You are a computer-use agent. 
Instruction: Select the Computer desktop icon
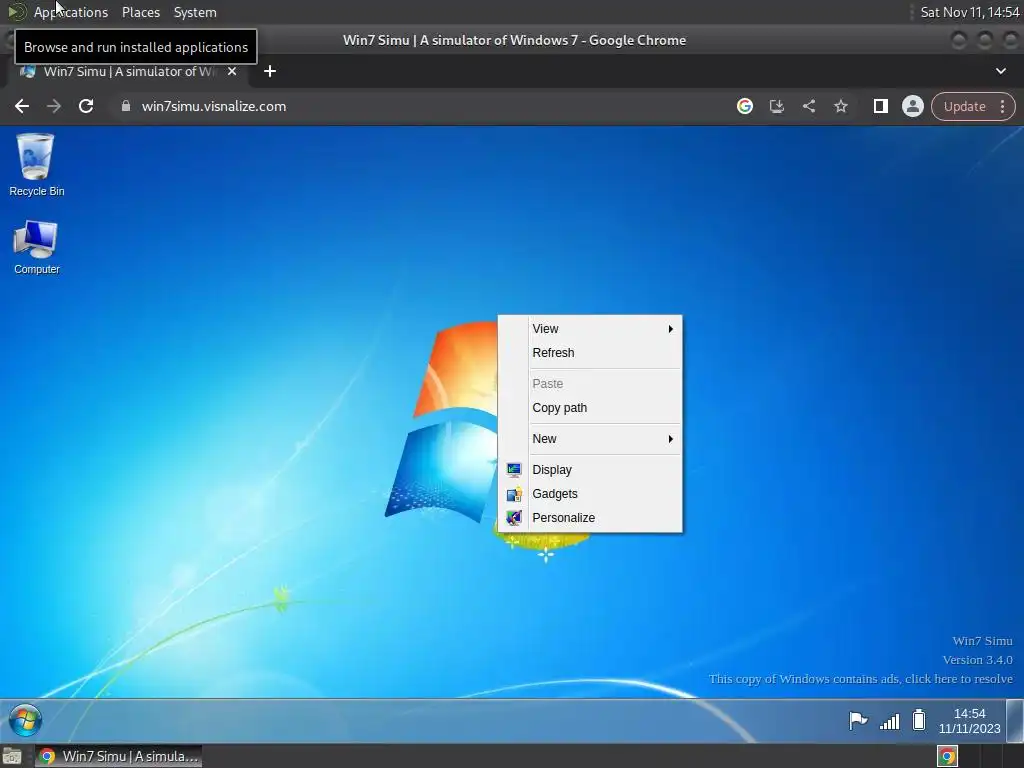pos(37,247)
